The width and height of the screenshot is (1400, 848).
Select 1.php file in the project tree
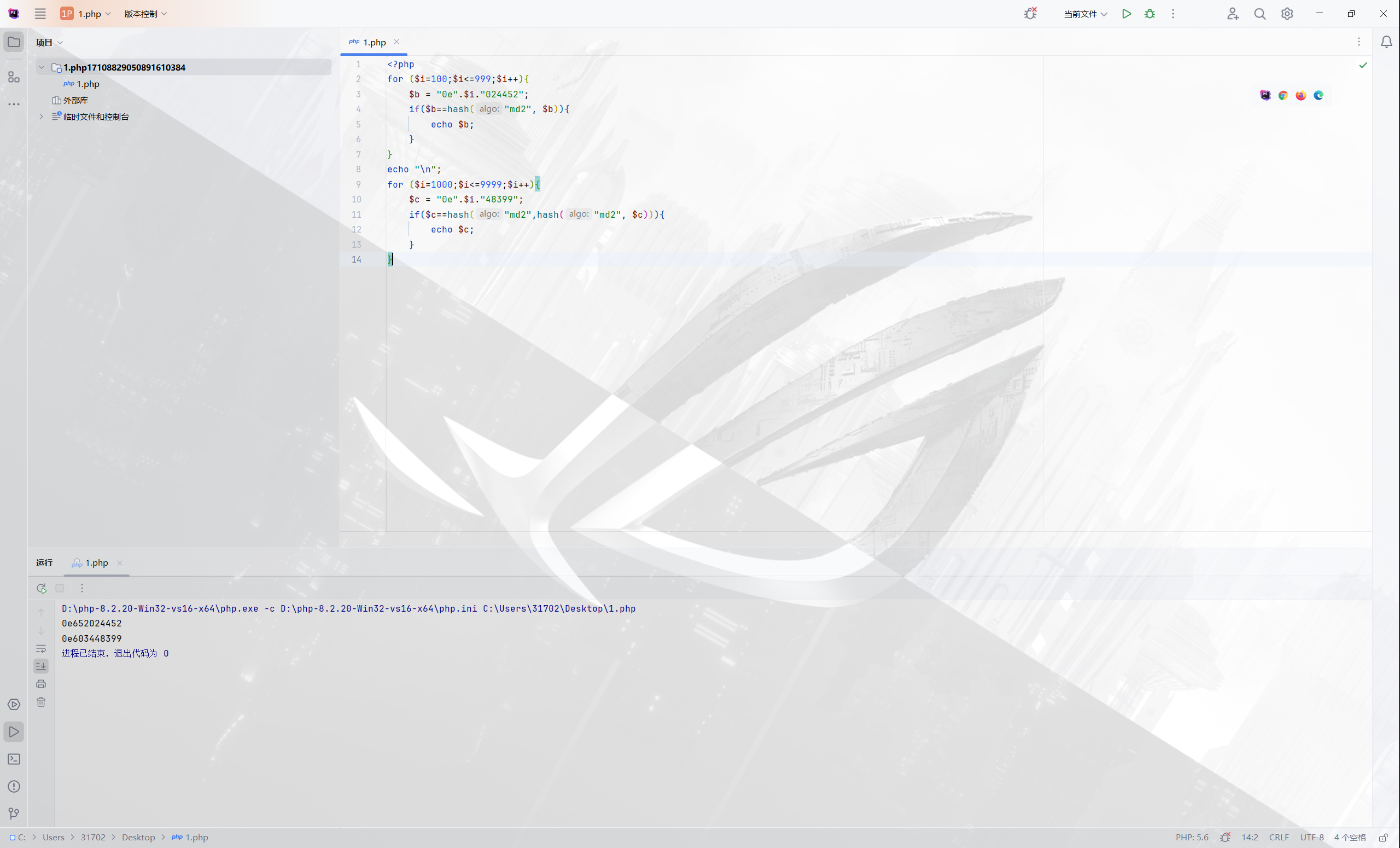click(87, 84)
